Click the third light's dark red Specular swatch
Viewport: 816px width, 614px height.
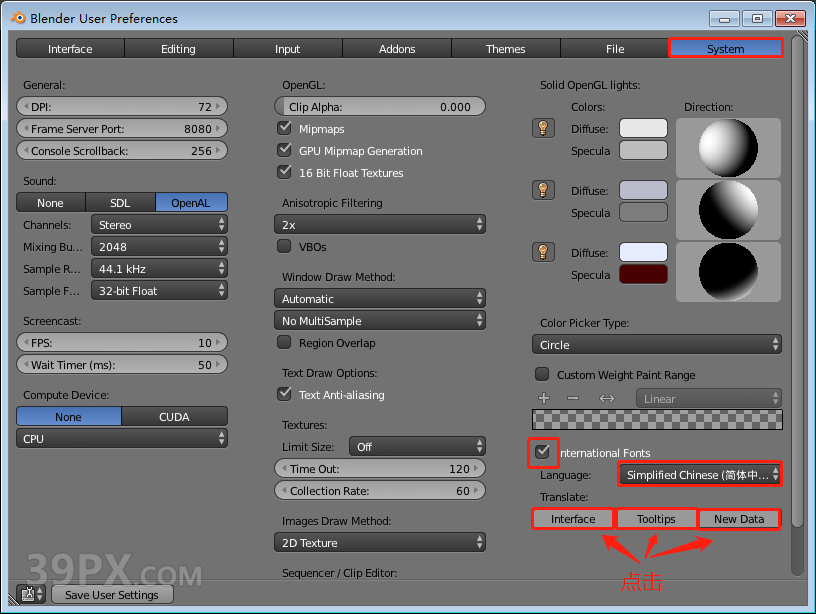click(643, 274)
